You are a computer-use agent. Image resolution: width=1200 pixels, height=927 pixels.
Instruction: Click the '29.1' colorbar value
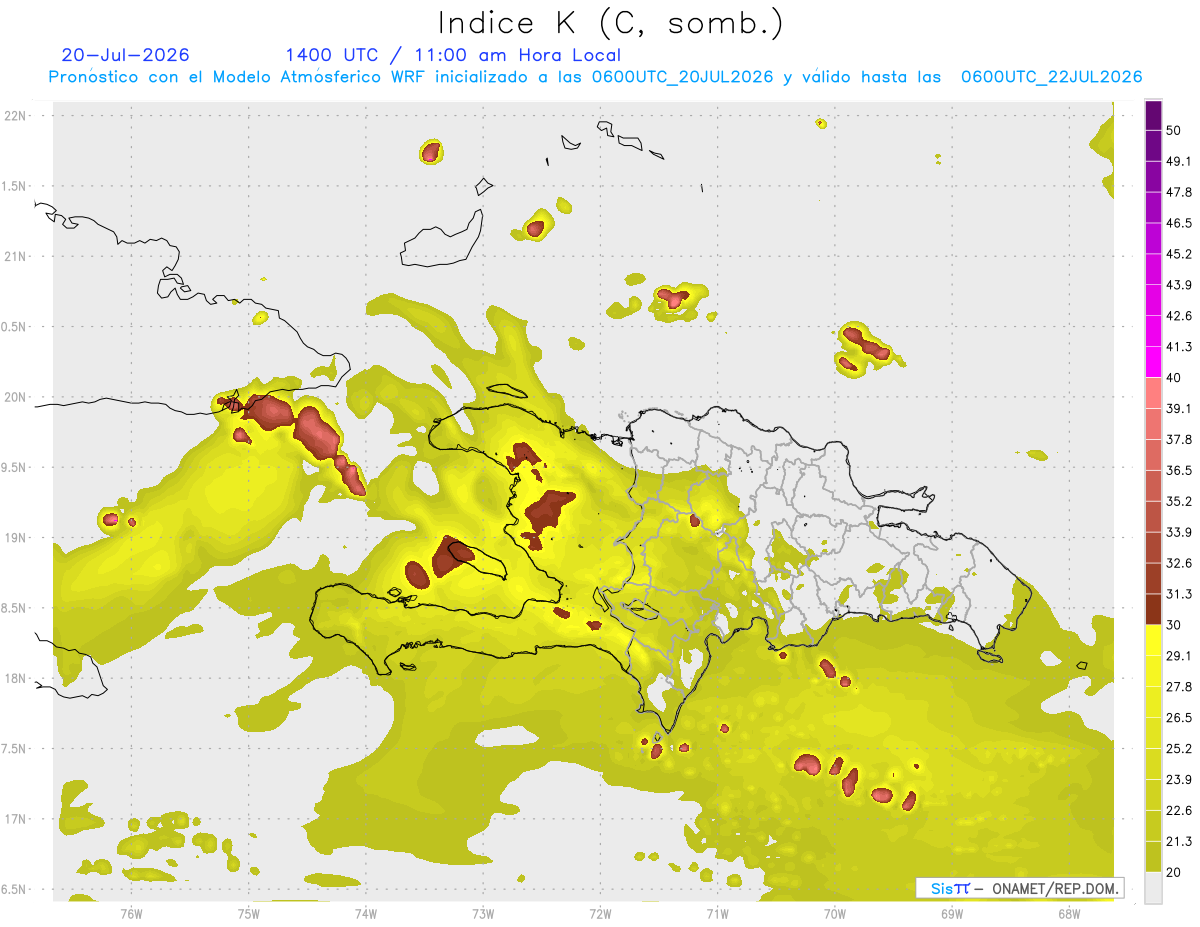tap(1179, 656)
